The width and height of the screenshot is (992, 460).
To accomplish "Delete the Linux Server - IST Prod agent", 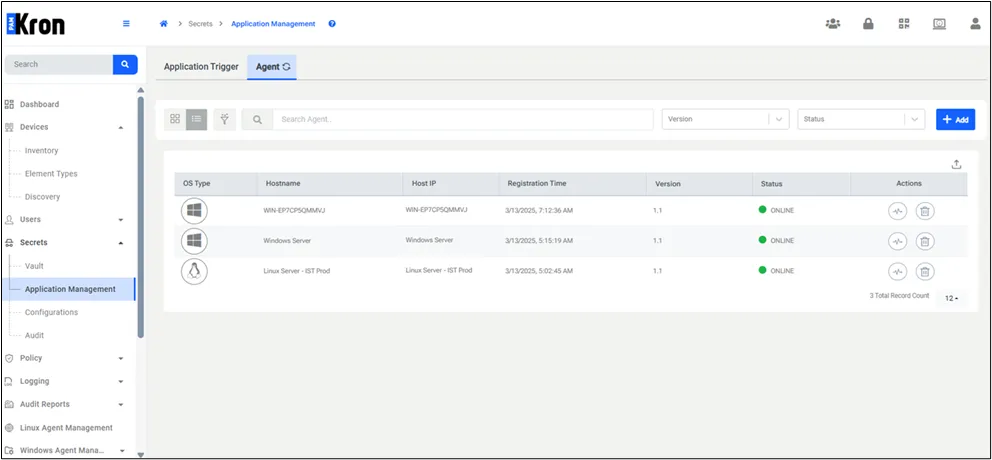I will click(x=924, y=272).
